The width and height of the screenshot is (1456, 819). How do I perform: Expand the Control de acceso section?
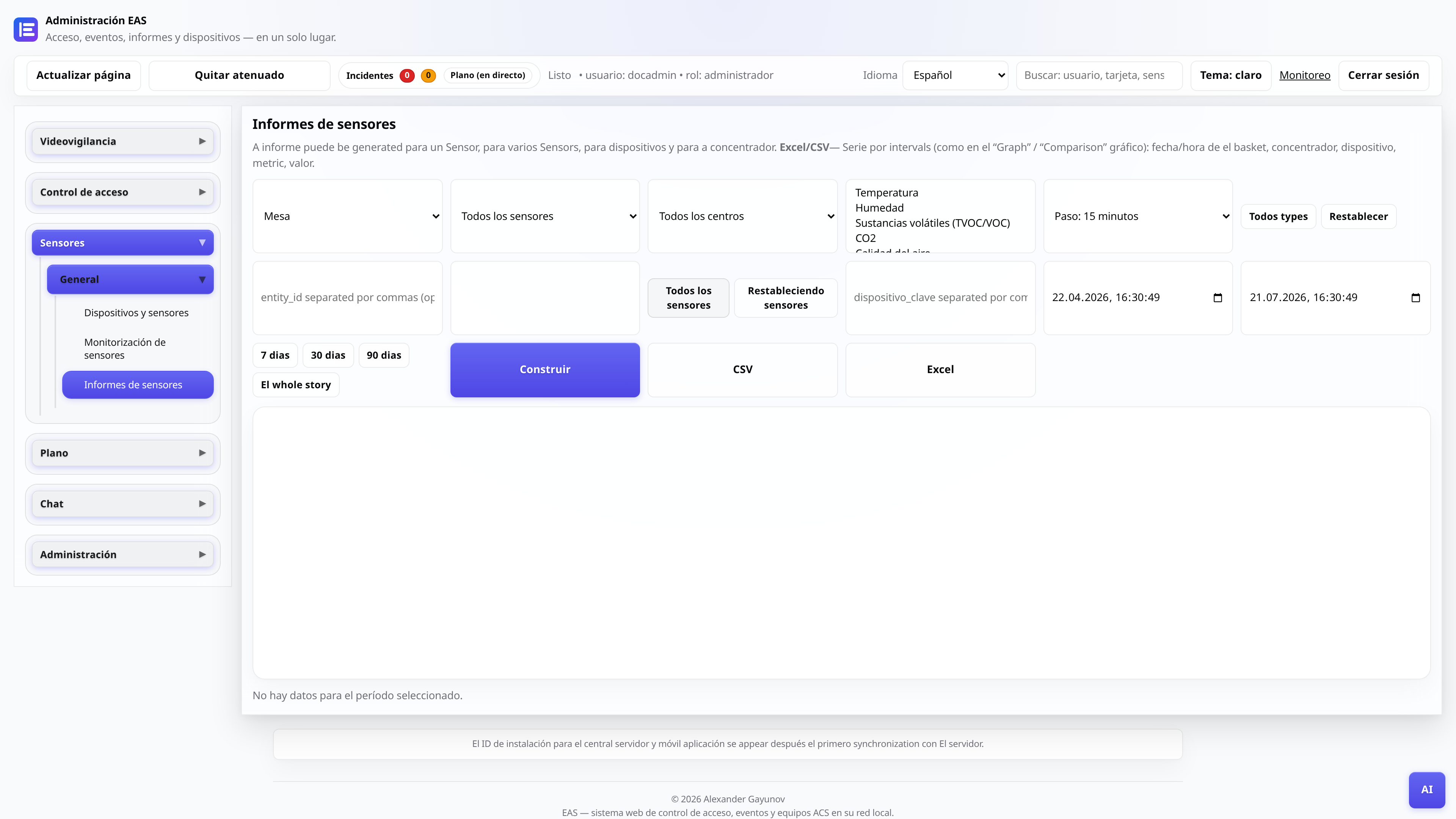[122, 192]
